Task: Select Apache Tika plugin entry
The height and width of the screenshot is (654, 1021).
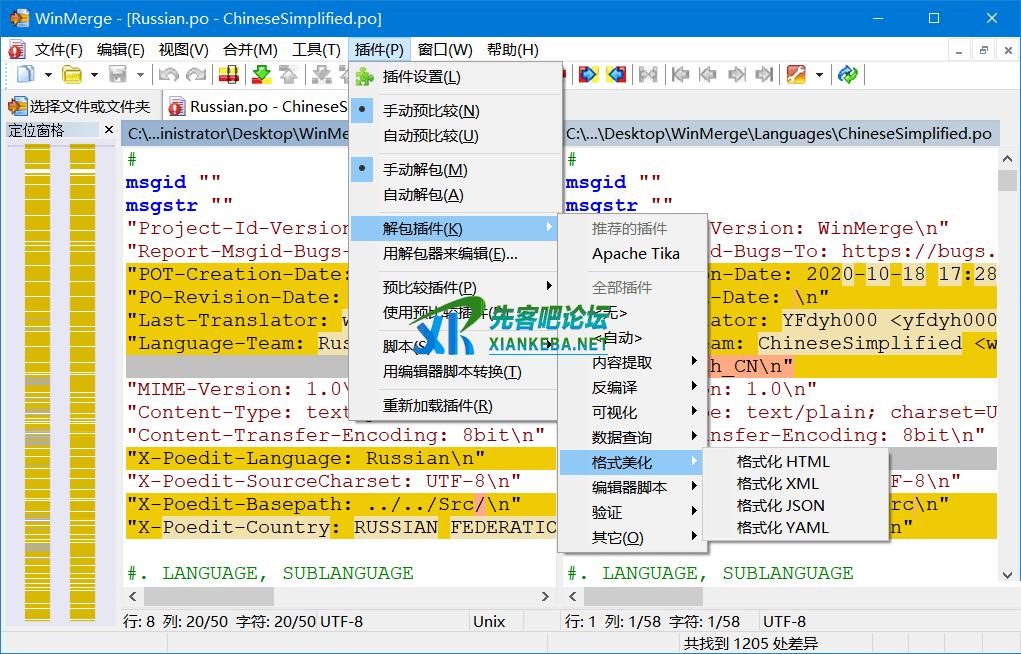Action: (635, 254)
